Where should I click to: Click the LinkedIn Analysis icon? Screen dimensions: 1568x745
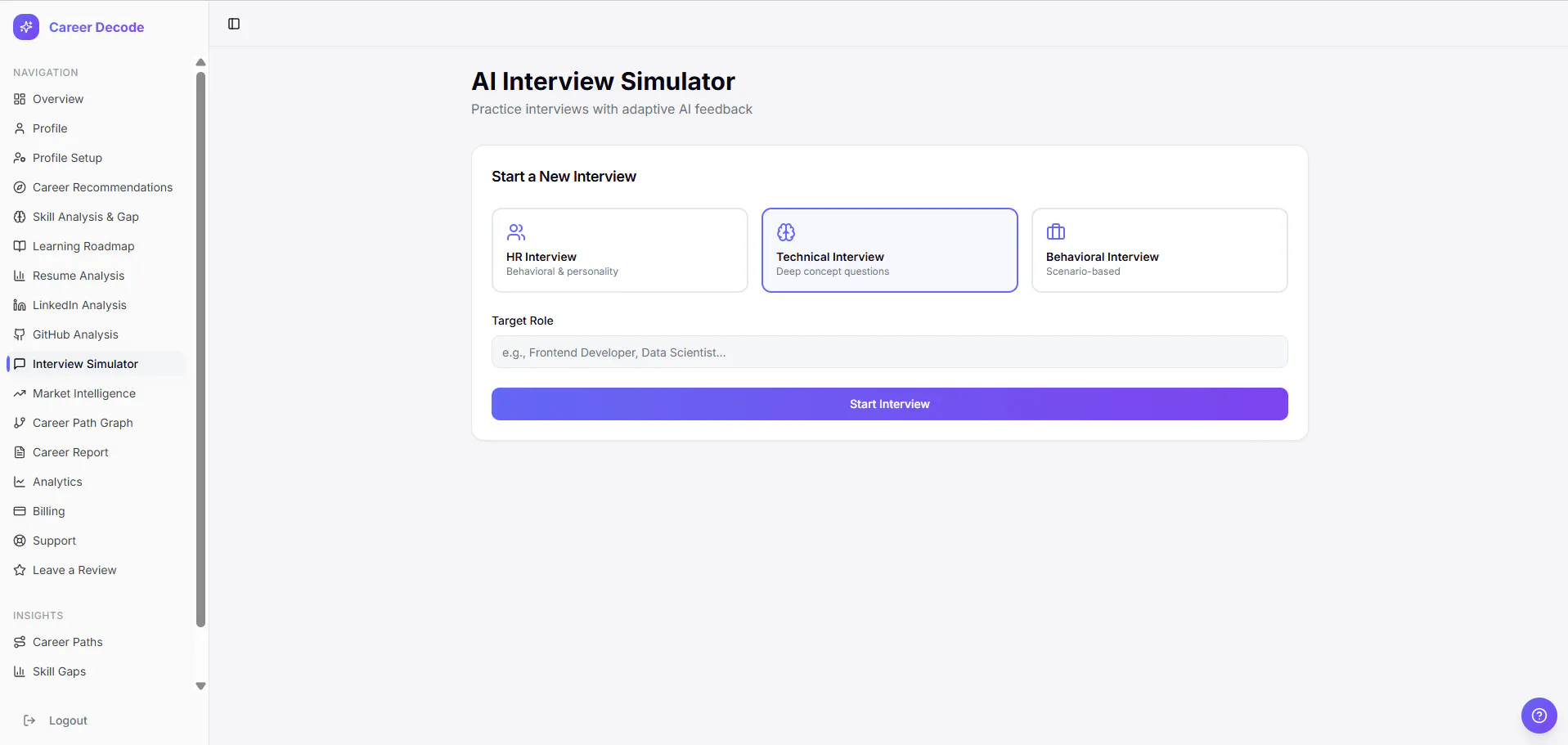point(20,305)
